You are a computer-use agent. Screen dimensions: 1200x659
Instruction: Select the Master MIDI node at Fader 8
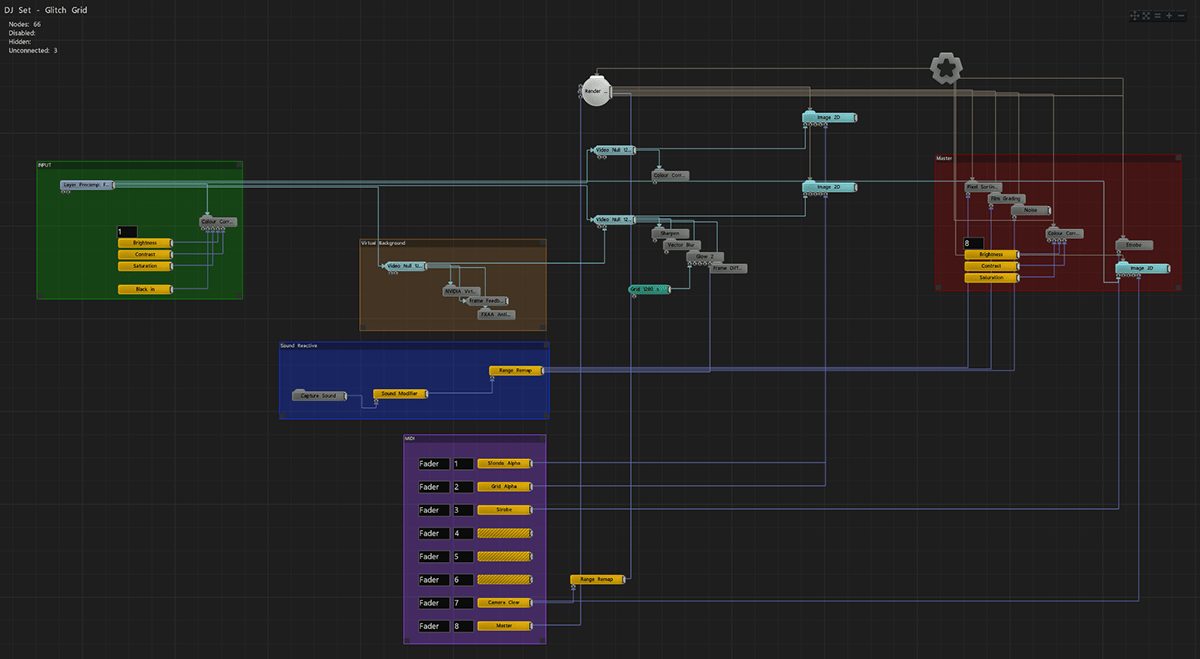[505, 626]
